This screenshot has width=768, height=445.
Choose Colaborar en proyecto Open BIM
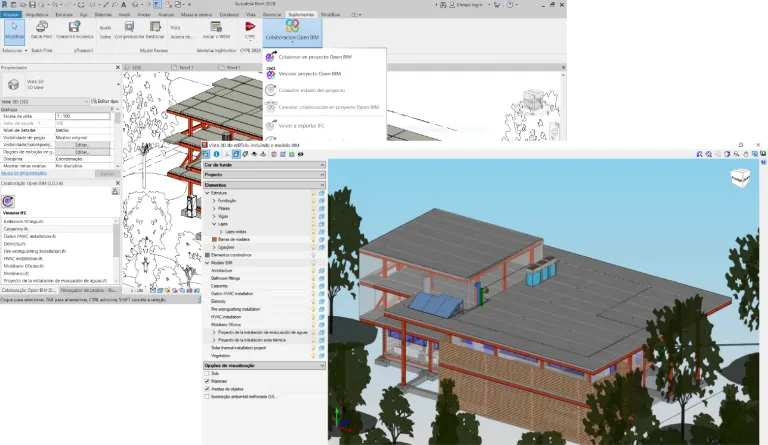(x=315, y=57)
